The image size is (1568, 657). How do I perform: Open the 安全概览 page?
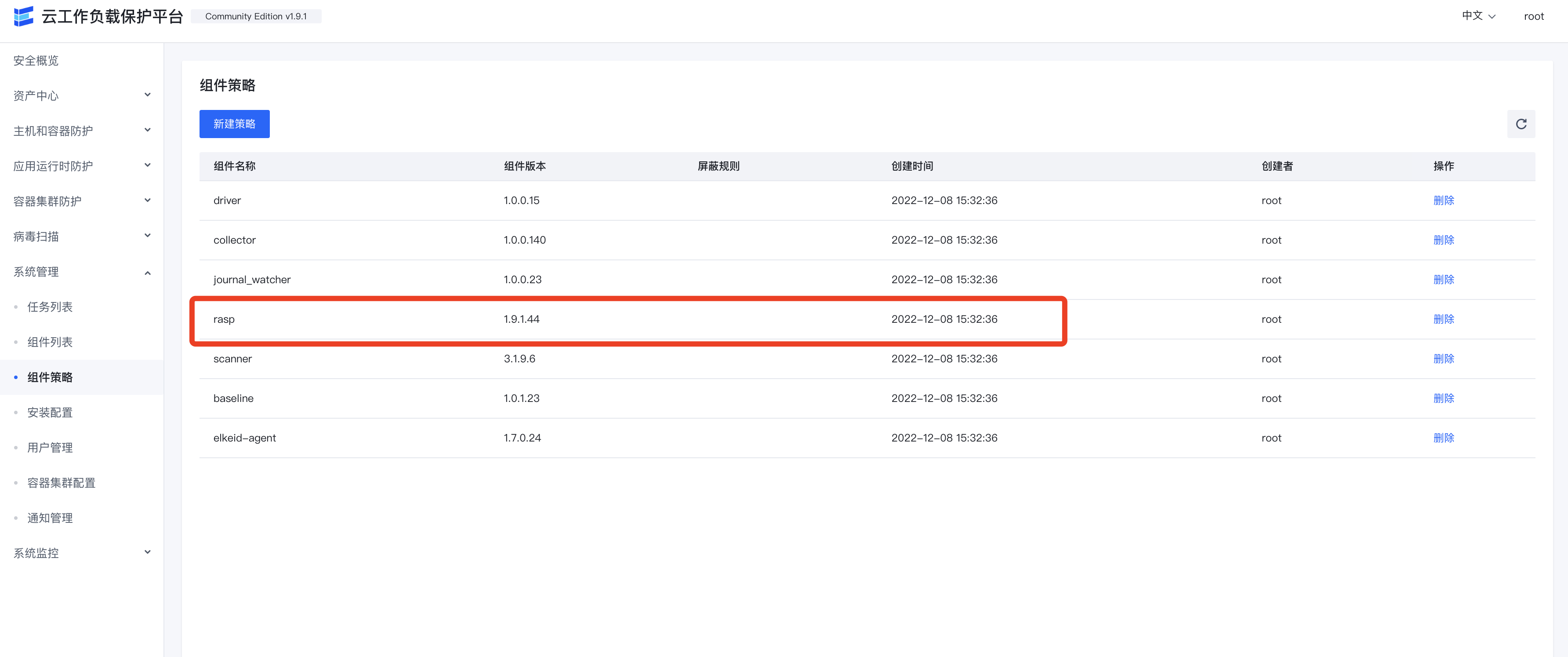click(x=35, y=60)
